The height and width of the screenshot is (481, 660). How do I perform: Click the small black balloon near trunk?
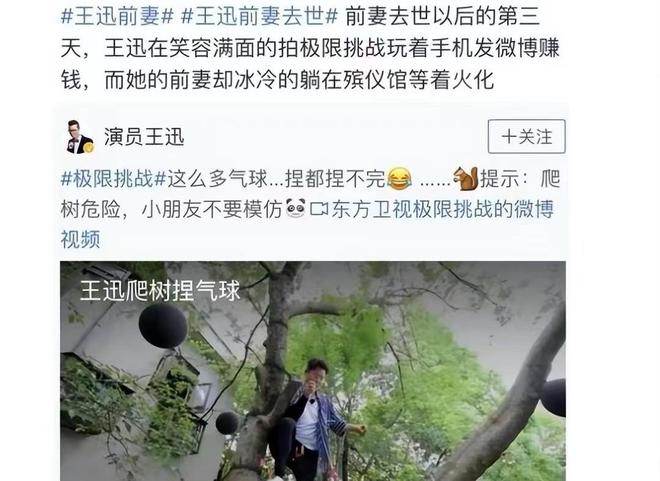pos(227,423)
